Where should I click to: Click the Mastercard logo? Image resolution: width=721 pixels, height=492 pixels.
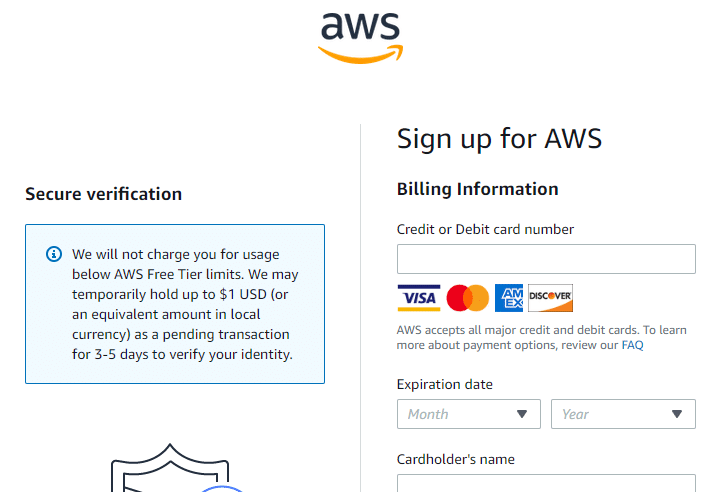click(x=467, y=298)
